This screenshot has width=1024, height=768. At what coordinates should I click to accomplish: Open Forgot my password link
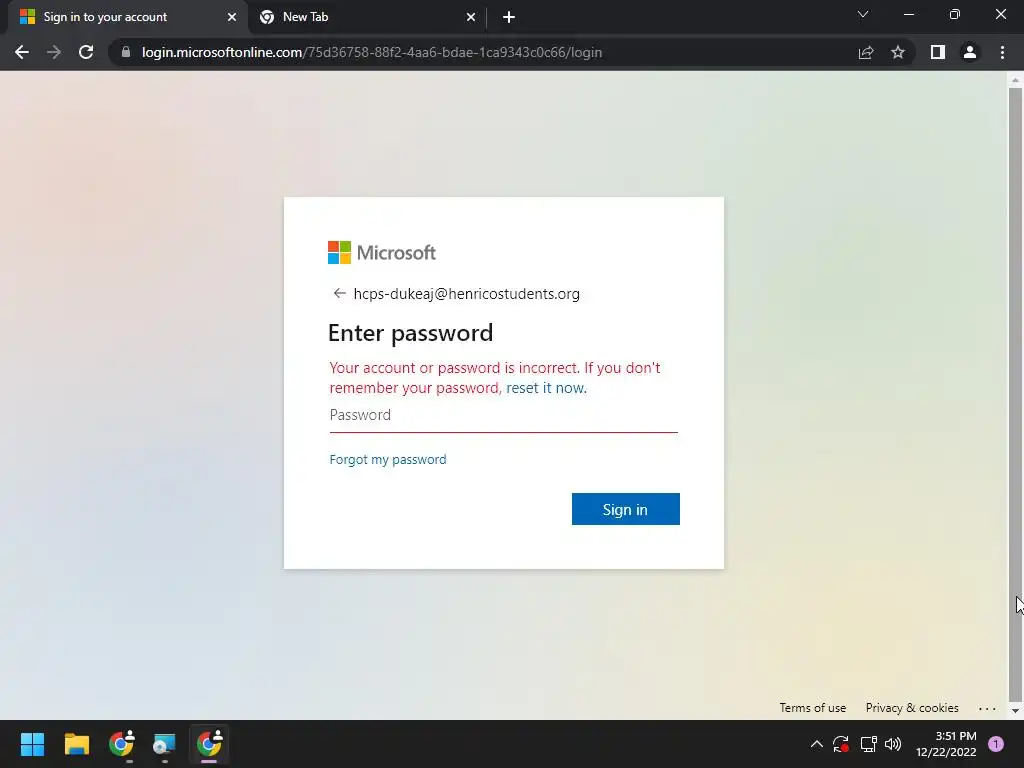[388, 460]
